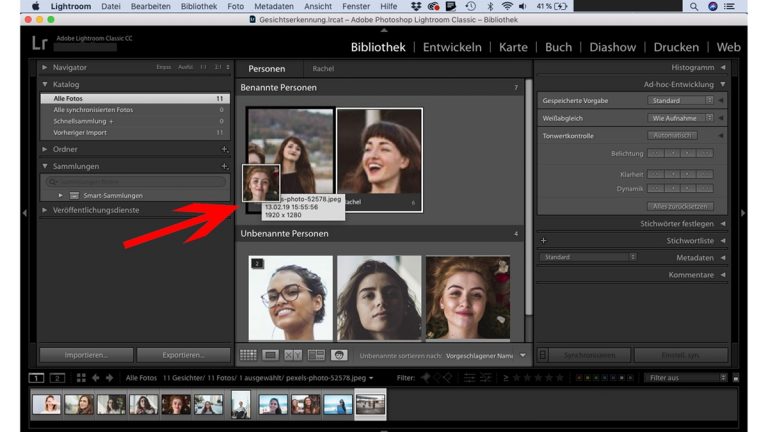Select the grid view icon
Viewport: 768px width, 432px height.
pos(248,355)
